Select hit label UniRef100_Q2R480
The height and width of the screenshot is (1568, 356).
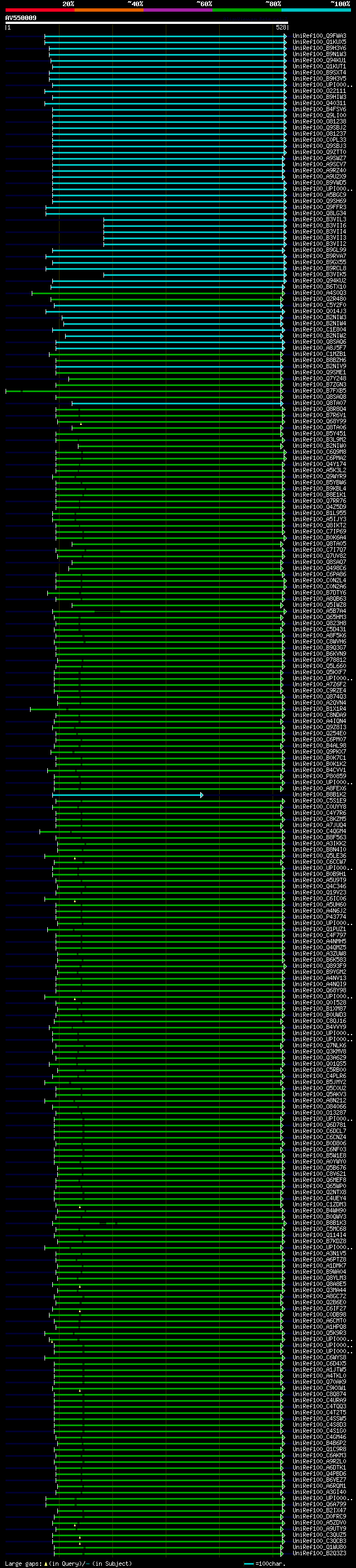(x=319, y=299)
